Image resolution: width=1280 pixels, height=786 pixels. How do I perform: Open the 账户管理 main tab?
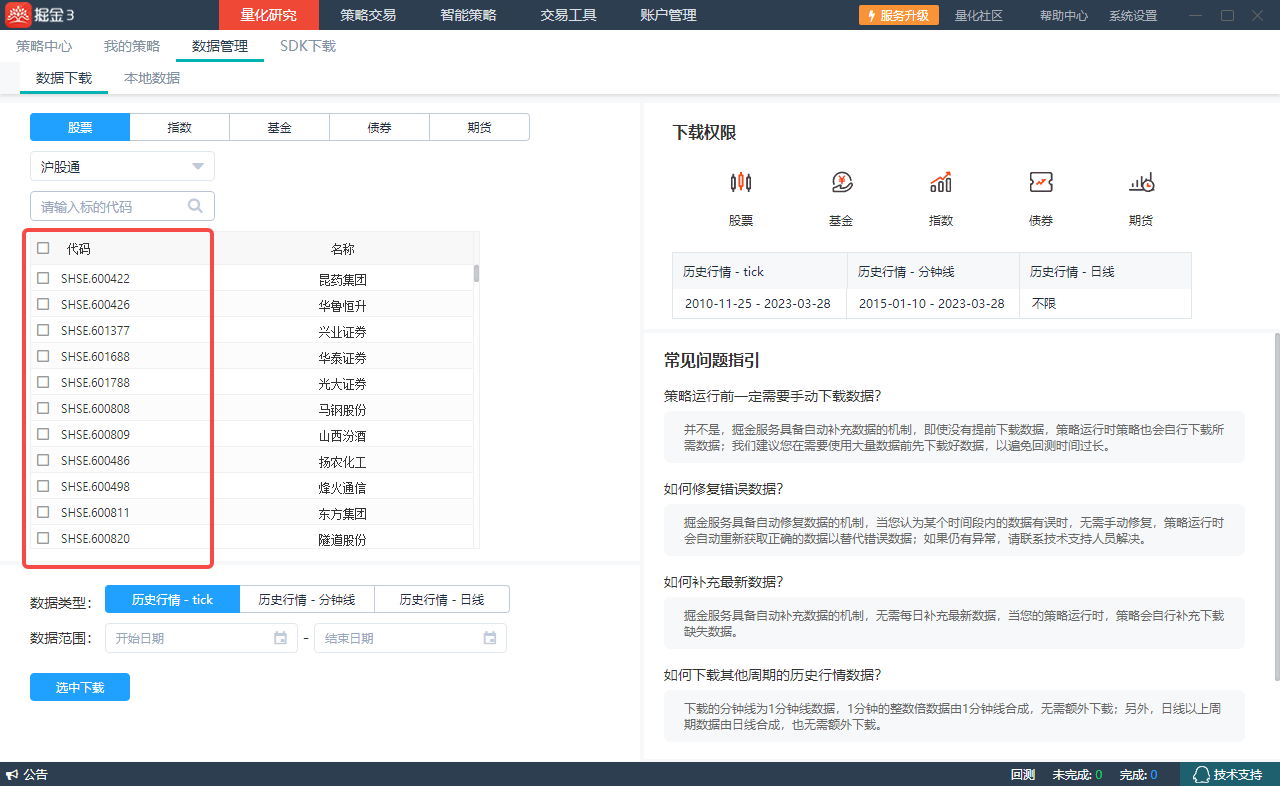click(668, 15)
